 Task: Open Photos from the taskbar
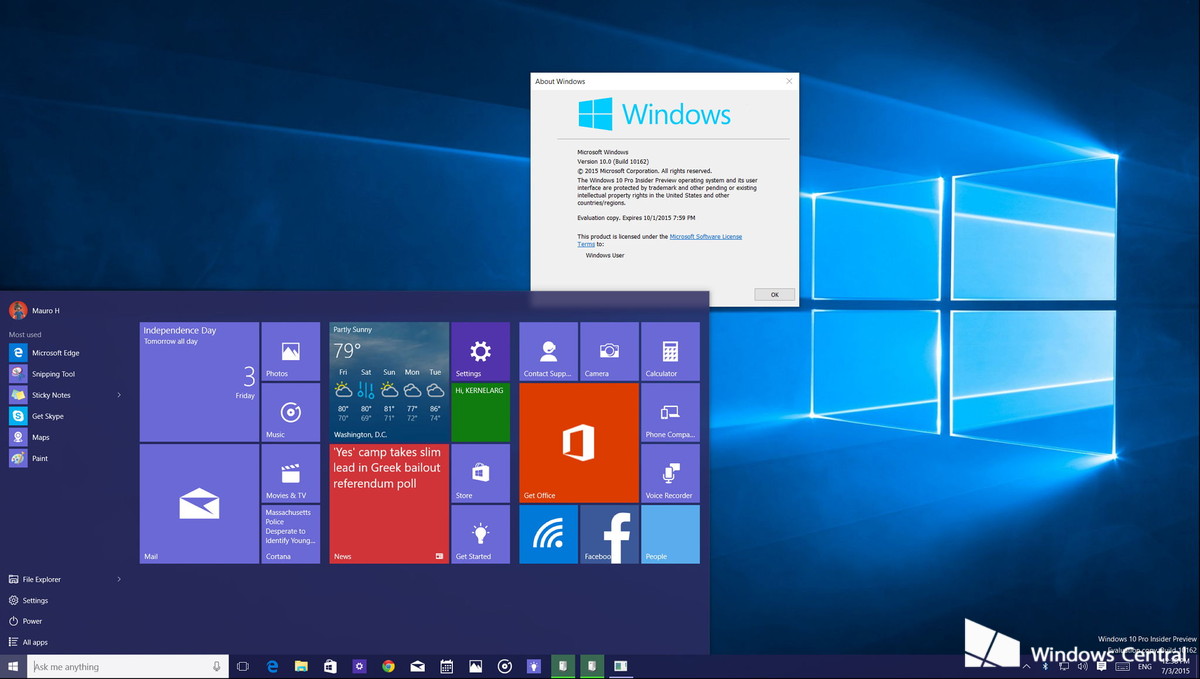click(x=476, y=666)
